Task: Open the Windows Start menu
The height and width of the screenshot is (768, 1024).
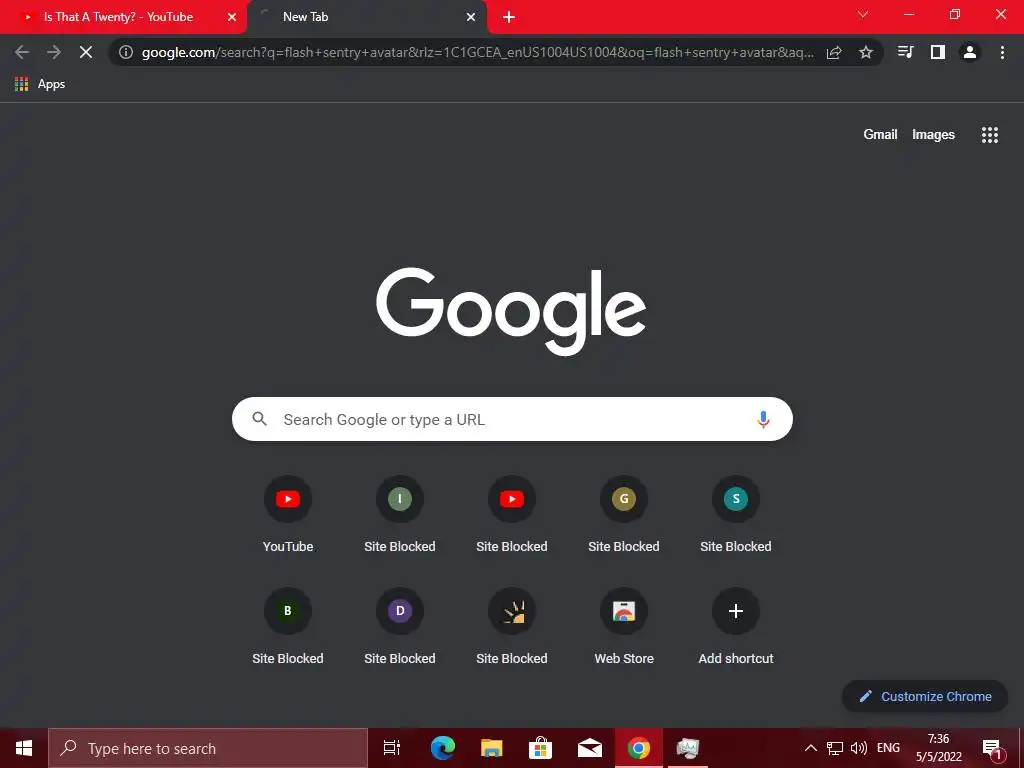Action: (24, 748)
